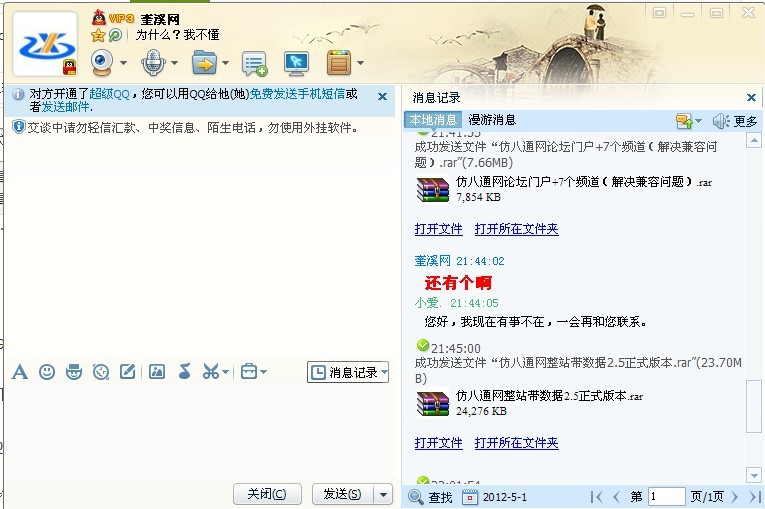
Task: Send a file using folder arrow icon
Action: pyautogui.click(x=204, y=62)
